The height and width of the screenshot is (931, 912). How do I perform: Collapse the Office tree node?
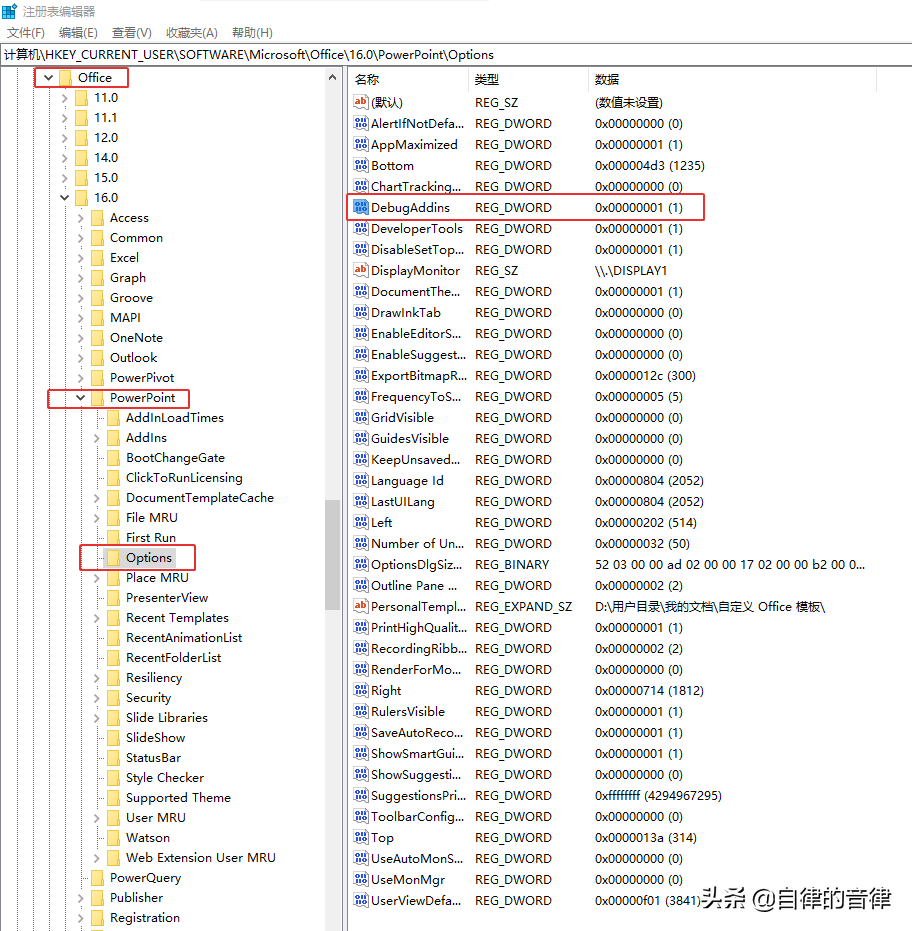click(48, 78)
